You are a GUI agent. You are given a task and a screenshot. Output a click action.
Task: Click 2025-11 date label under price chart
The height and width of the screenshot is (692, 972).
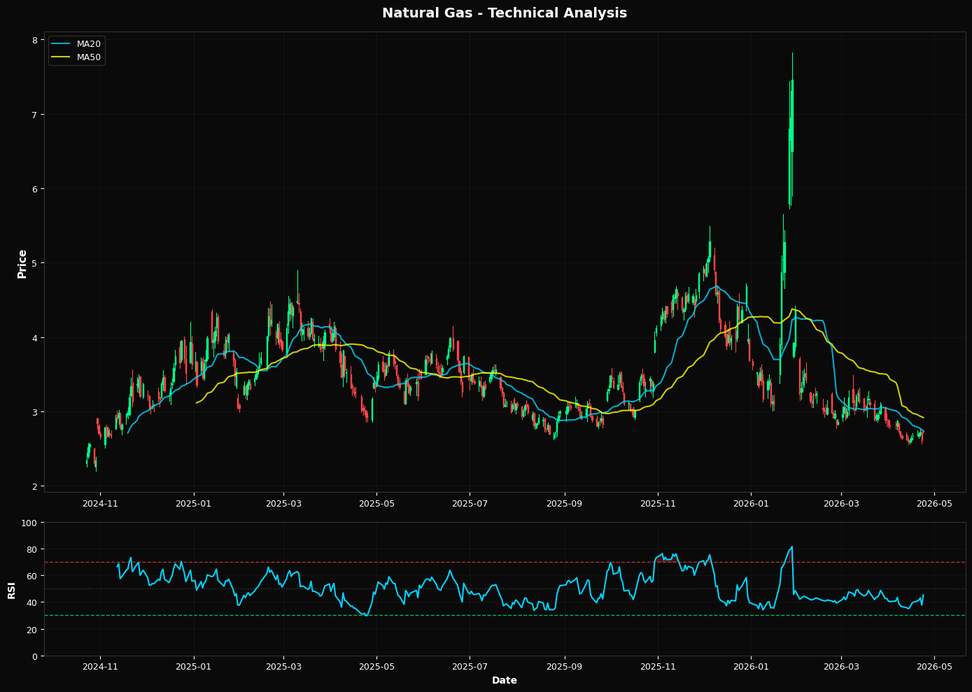[658, 503]
